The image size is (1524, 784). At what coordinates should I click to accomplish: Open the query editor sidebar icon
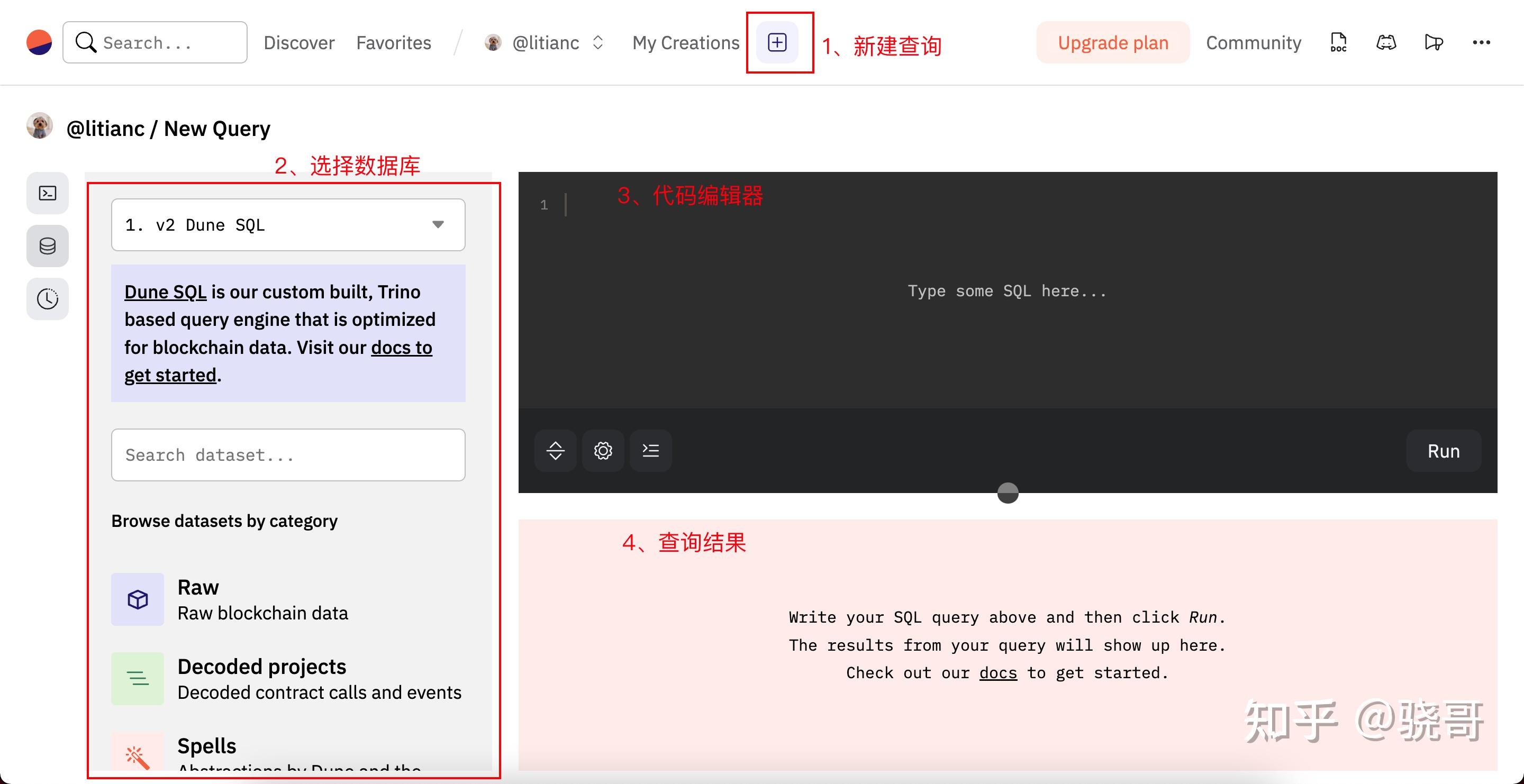click(47, 193)
